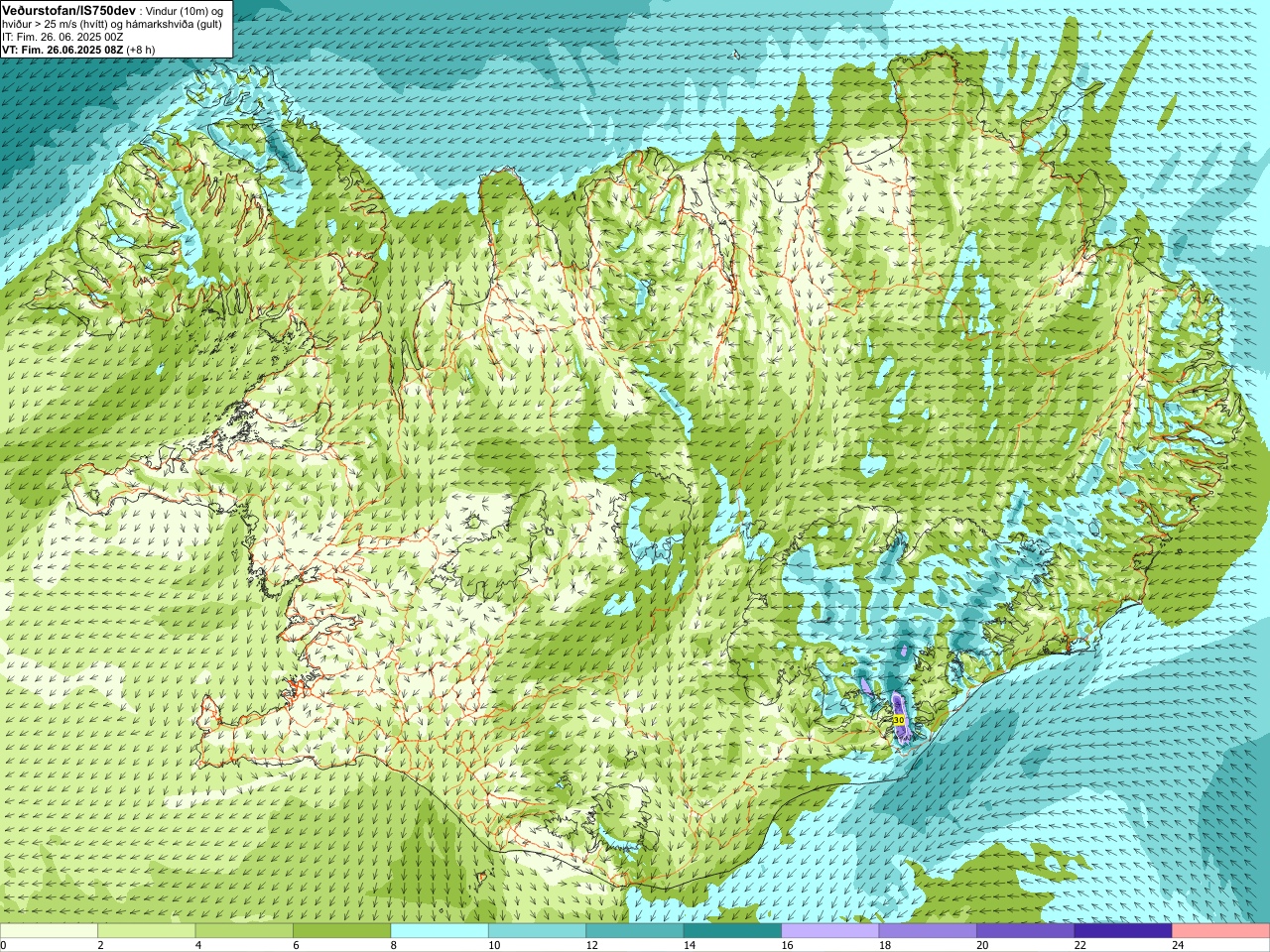Click the "(+8 h)" forecast offset text
The width and height of the screenshot is (1270, 952).
click(141, 50)
